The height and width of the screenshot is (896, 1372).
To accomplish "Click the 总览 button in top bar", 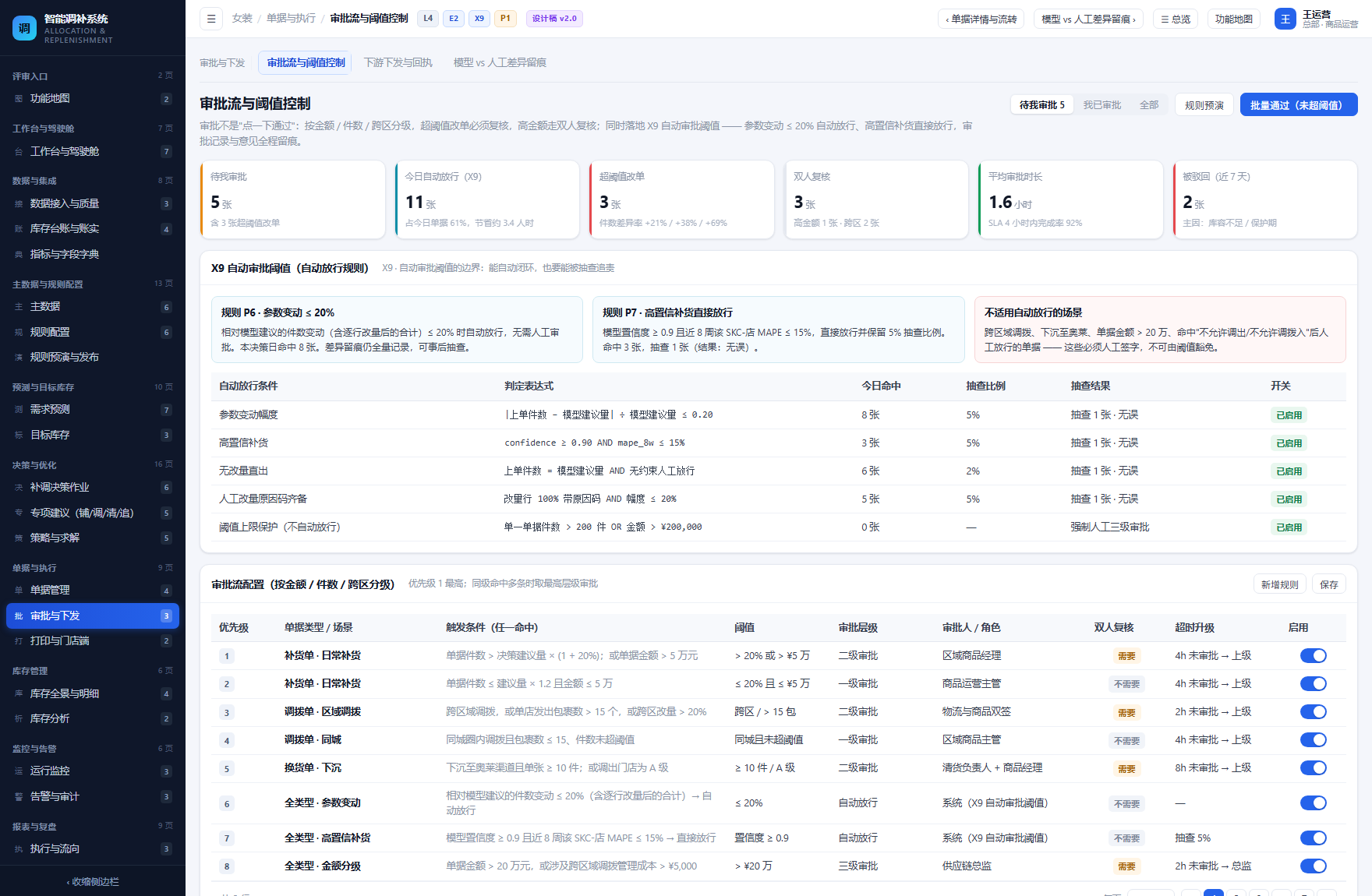I will coord(1176,19).
